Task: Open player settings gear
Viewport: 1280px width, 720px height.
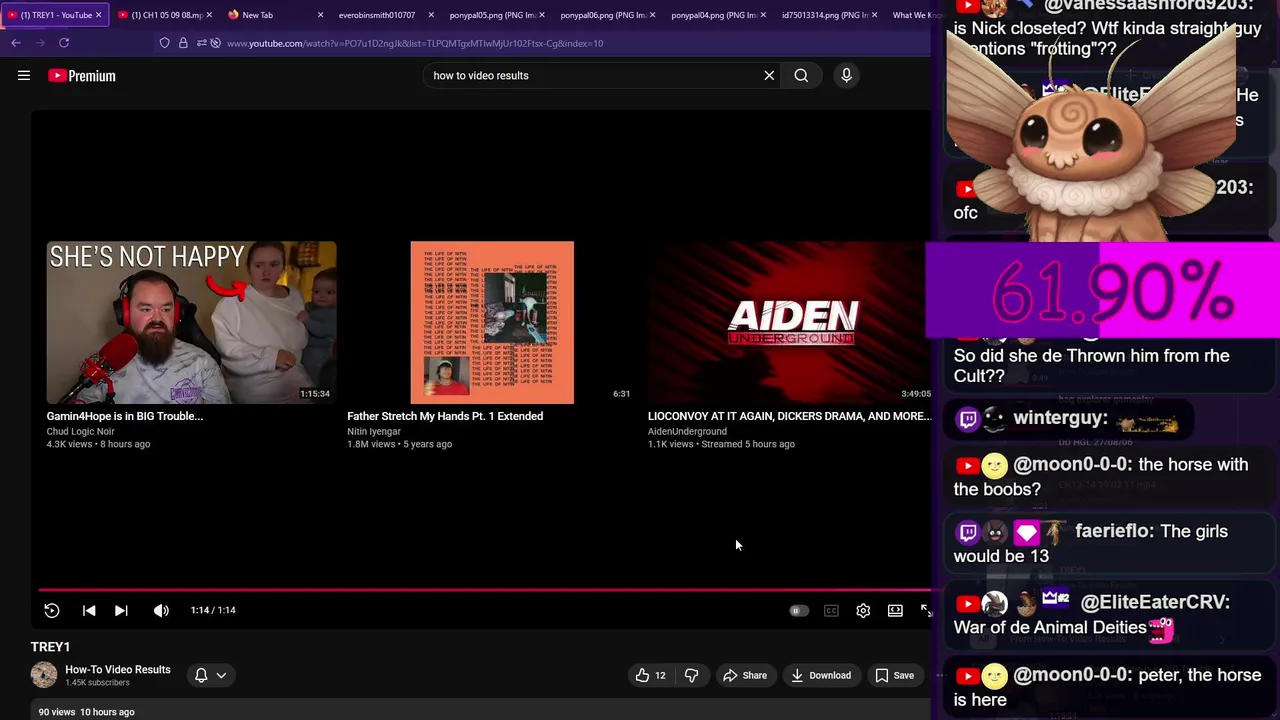Action: pos(863,610)
